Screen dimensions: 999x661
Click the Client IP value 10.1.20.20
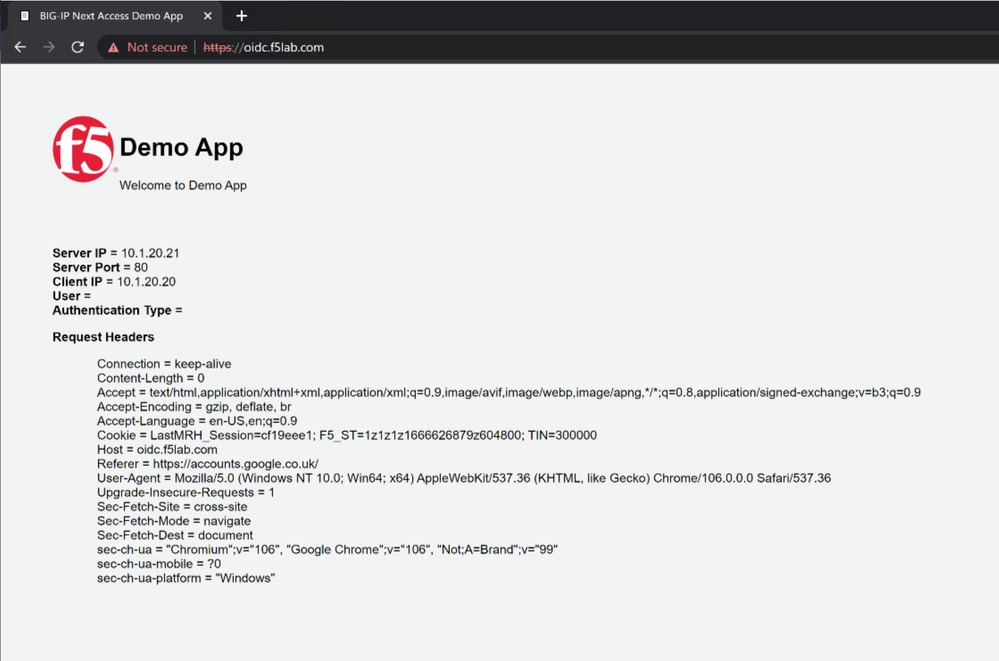pos(146,282)
